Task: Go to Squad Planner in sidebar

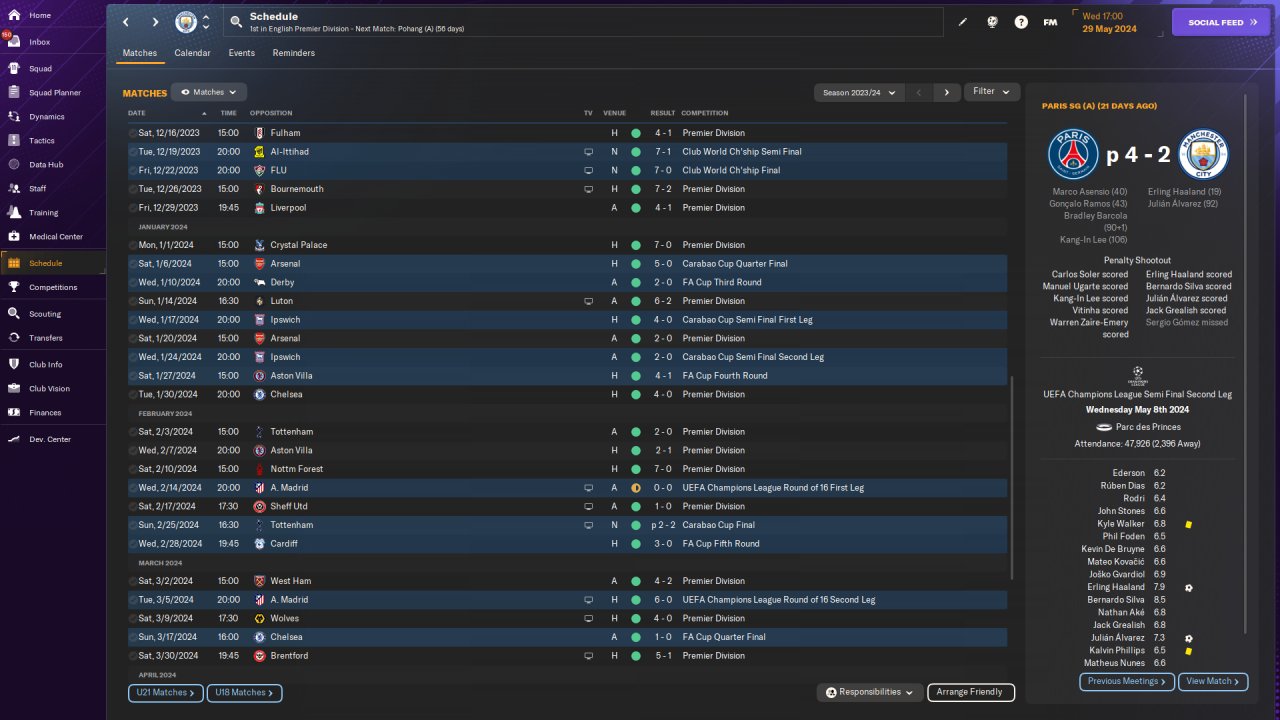Action: click(x=55, y=93)
